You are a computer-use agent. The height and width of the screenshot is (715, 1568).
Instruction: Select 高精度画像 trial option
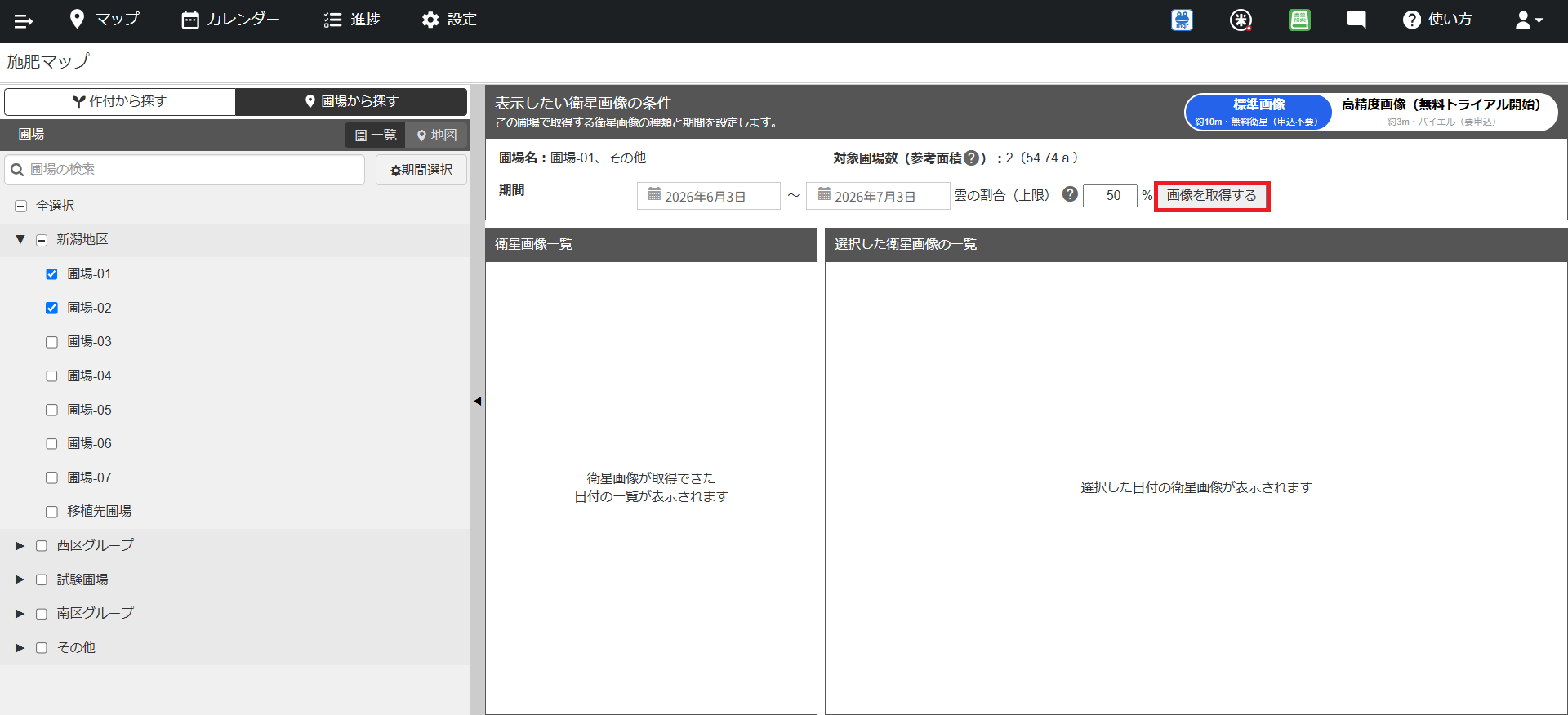coord(1441,112)
